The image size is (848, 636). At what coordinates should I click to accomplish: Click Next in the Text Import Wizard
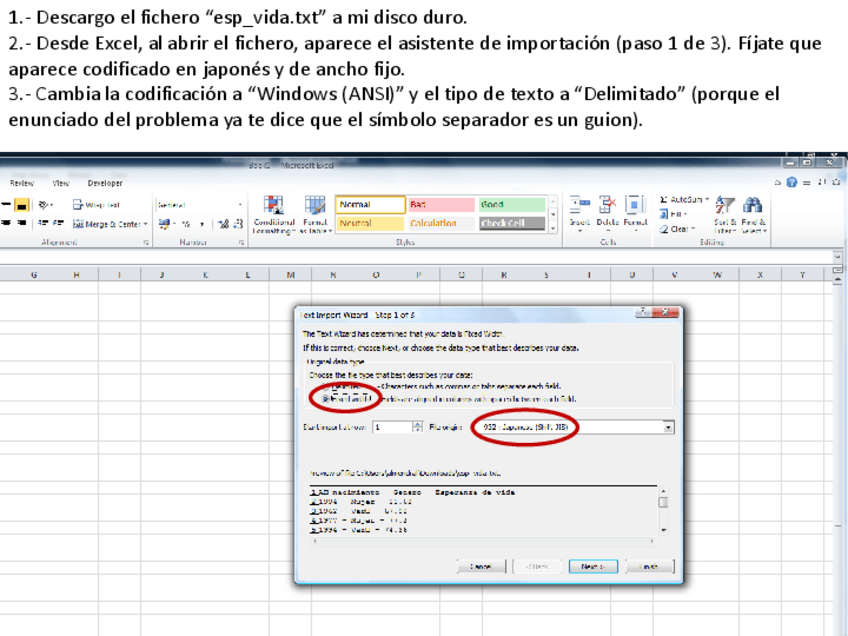pos(593,566)
